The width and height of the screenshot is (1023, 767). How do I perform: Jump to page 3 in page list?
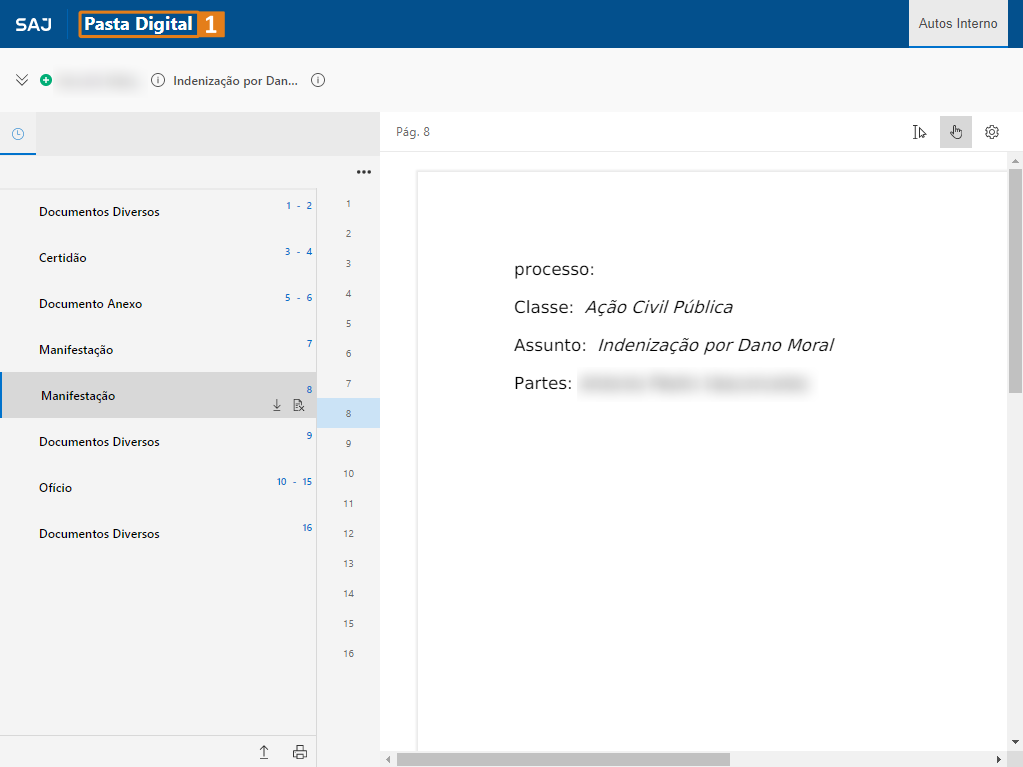[348, 263]
